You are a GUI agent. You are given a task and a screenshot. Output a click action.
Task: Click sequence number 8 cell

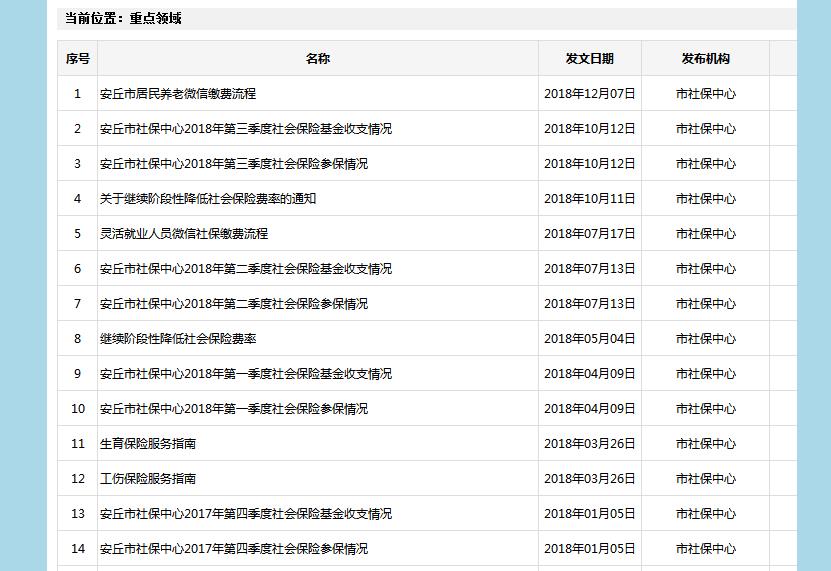77,339
